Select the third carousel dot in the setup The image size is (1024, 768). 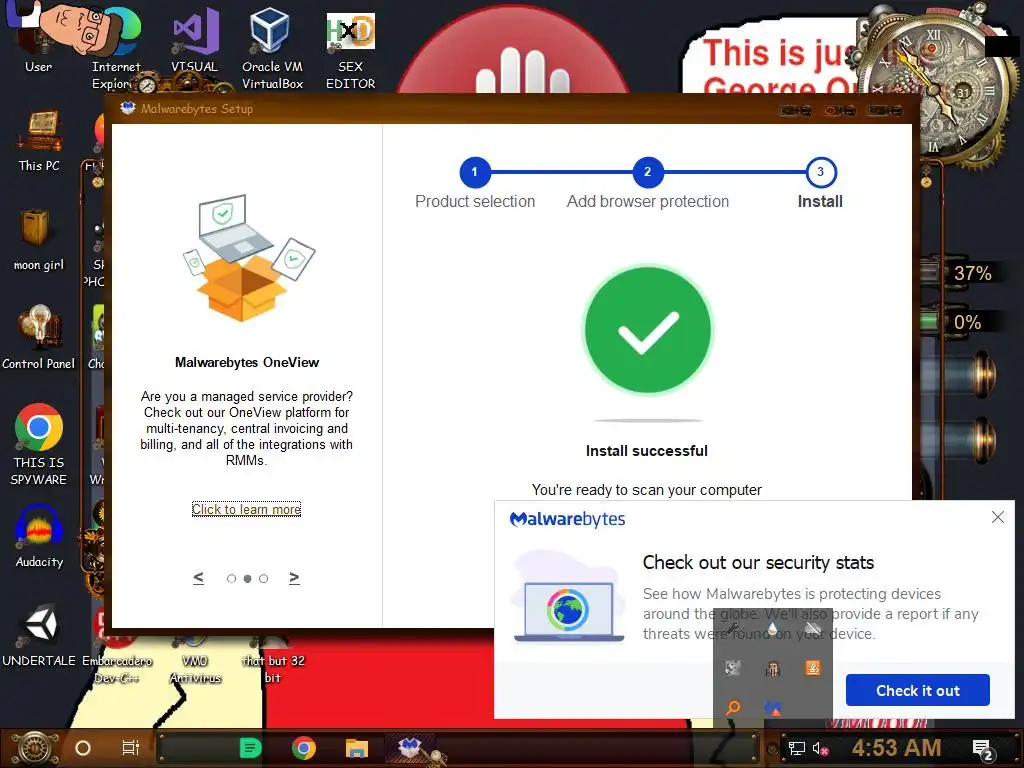pos(263,579)
